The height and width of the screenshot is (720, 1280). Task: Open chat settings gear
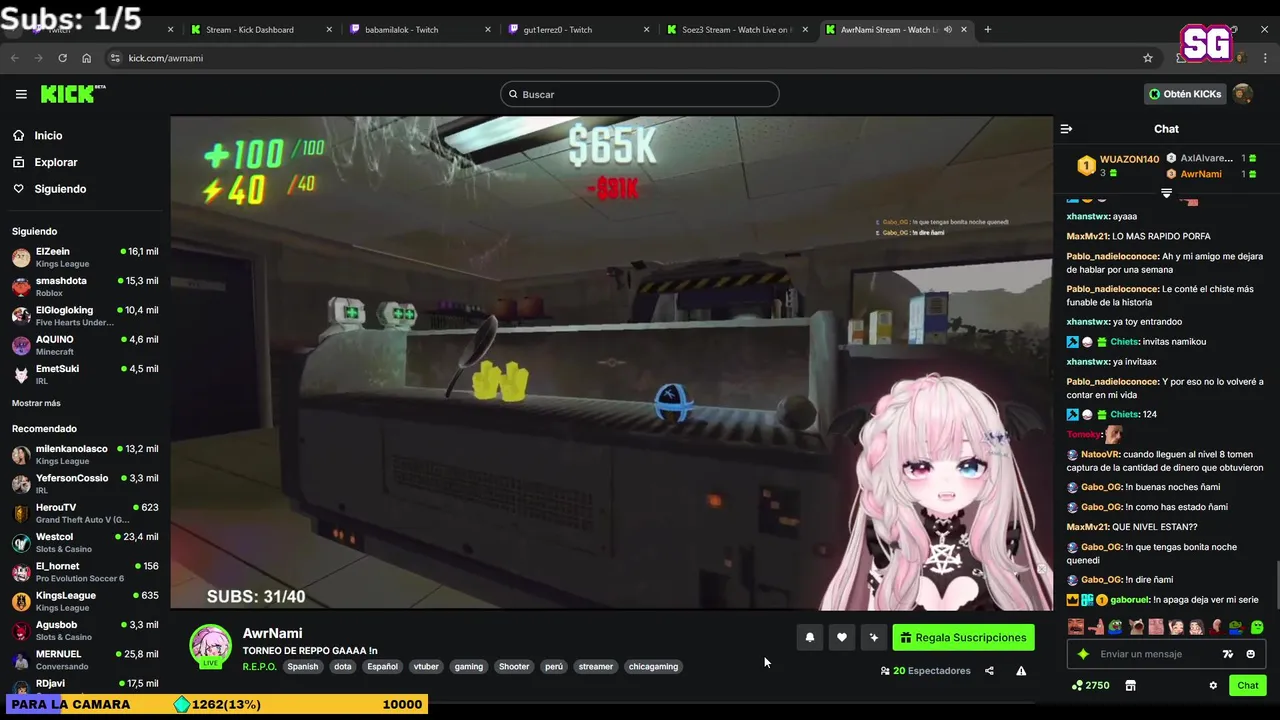1213,685
